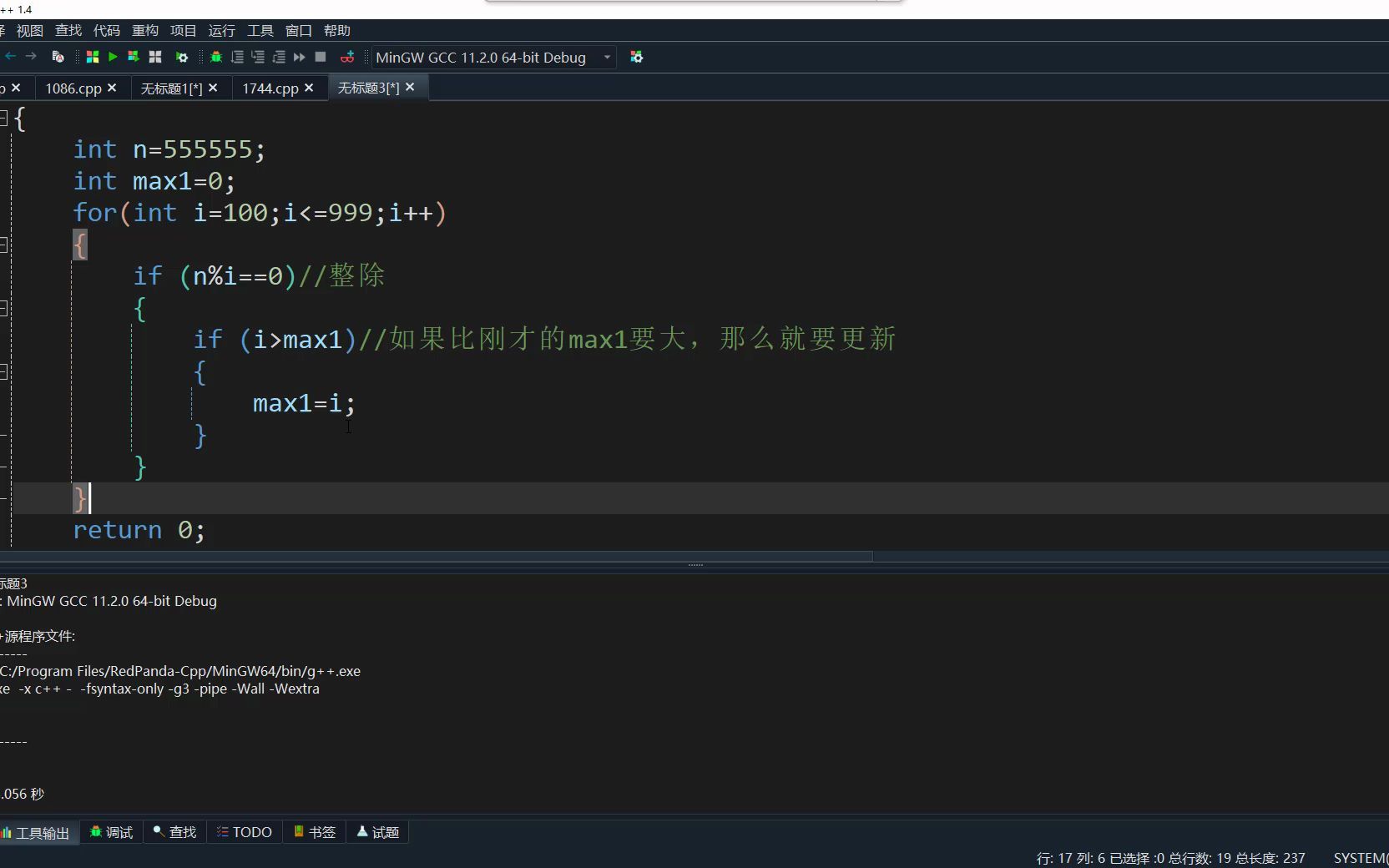Close the 无标题3[*] tab
This screenshot has height=868, width=1389.
pos(410,87)
